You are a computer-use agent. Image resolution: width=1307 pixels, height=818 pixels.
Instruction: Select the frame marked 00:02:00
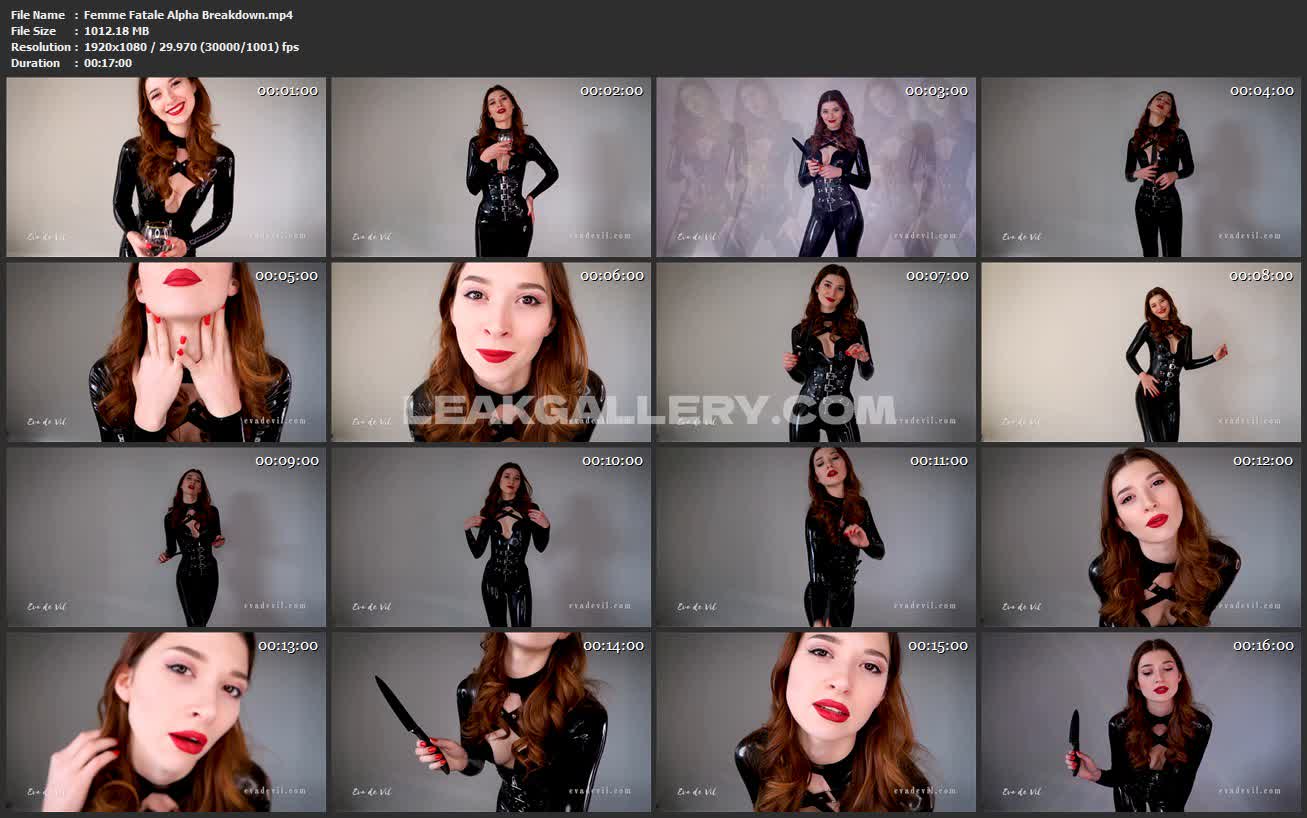click(x=491, y=167)
